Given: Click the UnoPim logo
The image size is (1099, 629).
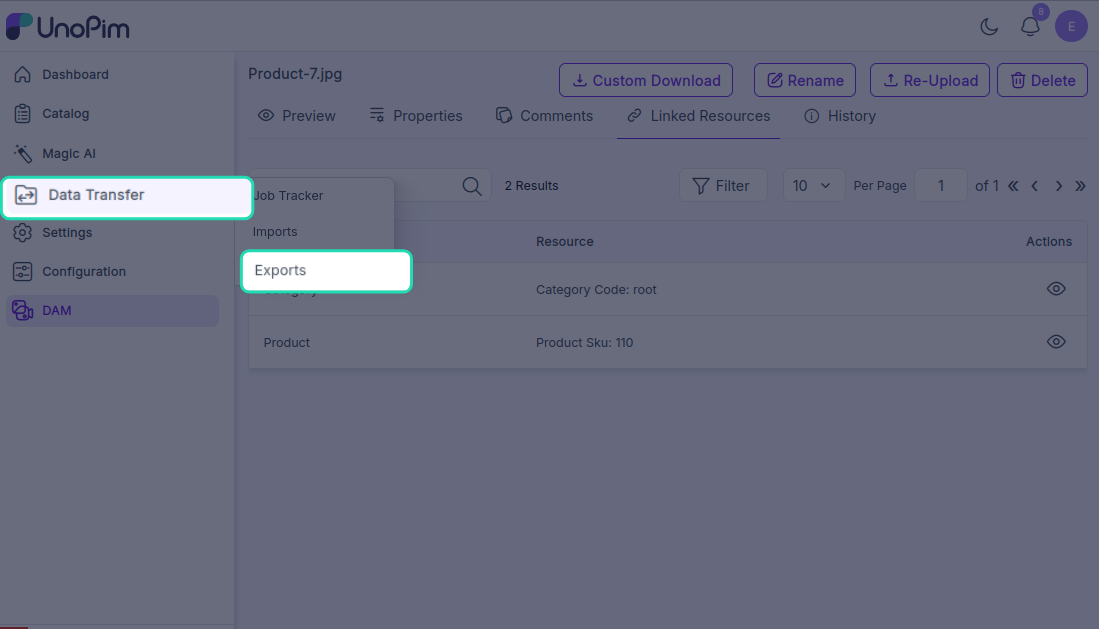Looking at the screenshot, I should point(67,27).
